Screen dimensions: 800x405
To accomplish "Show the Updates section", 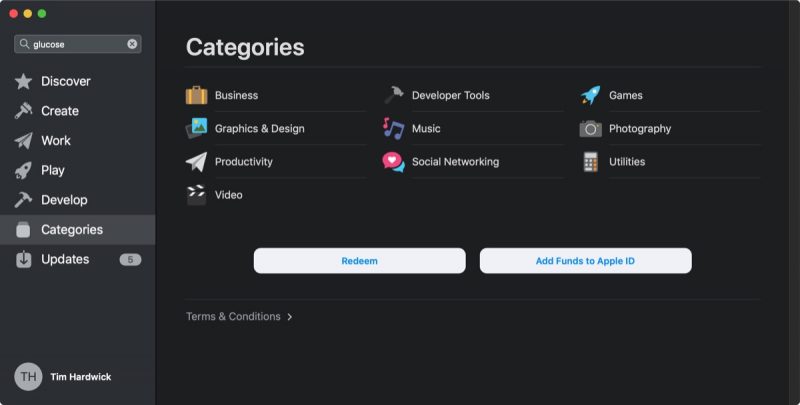I will (x=65, y=259).
